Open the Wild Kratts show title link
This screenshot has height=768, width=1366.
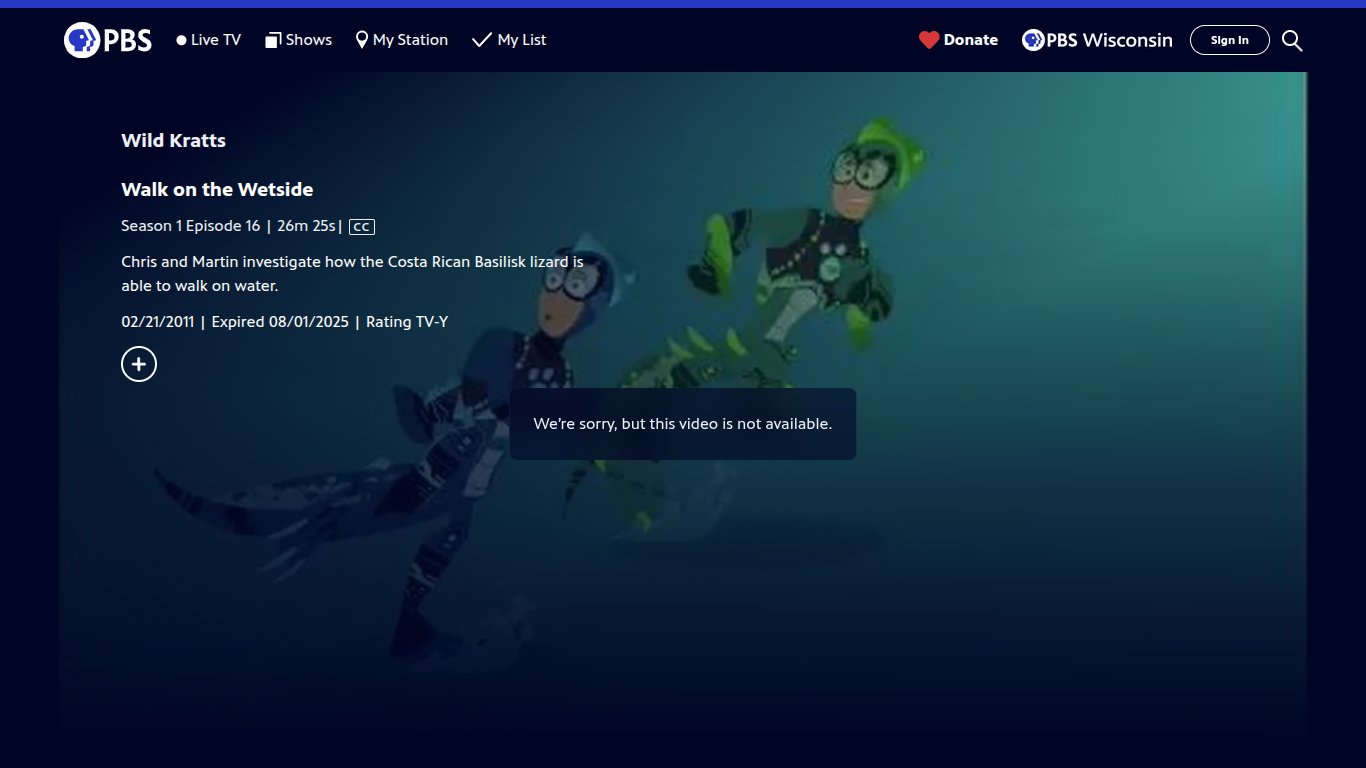174,141
